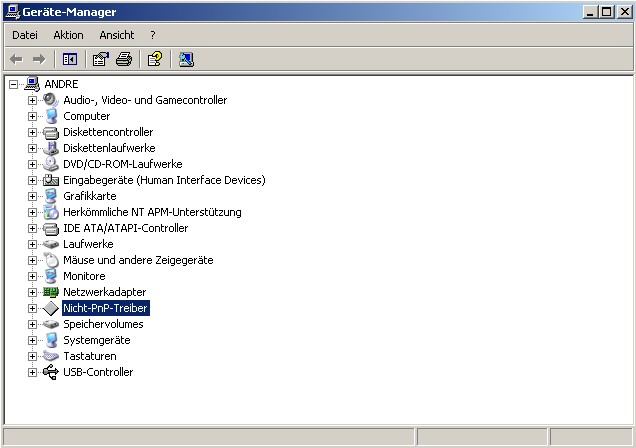Open the Datei menu
The image size is (636, 448).
25,35
